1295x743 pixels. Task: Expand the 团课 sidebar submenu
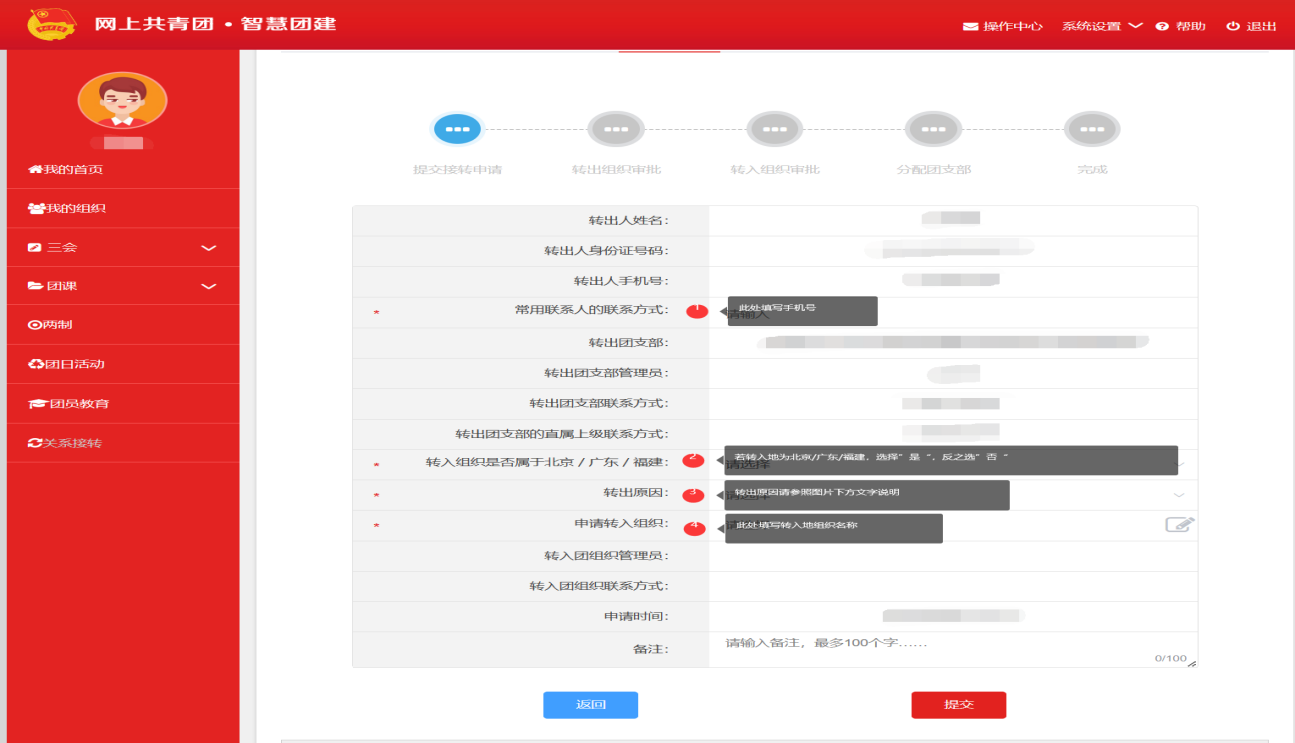click(x=208, y=286)
